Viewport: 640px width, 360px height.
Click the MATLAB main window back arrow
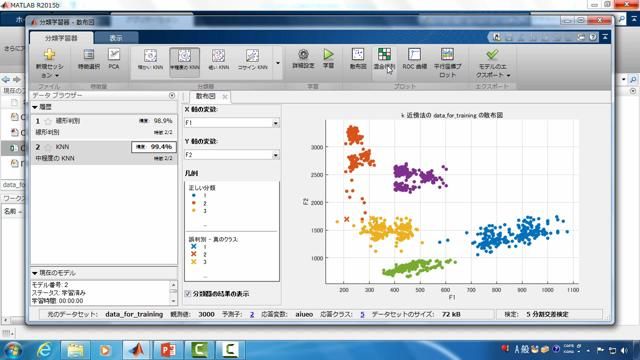(x=6, y=79)
